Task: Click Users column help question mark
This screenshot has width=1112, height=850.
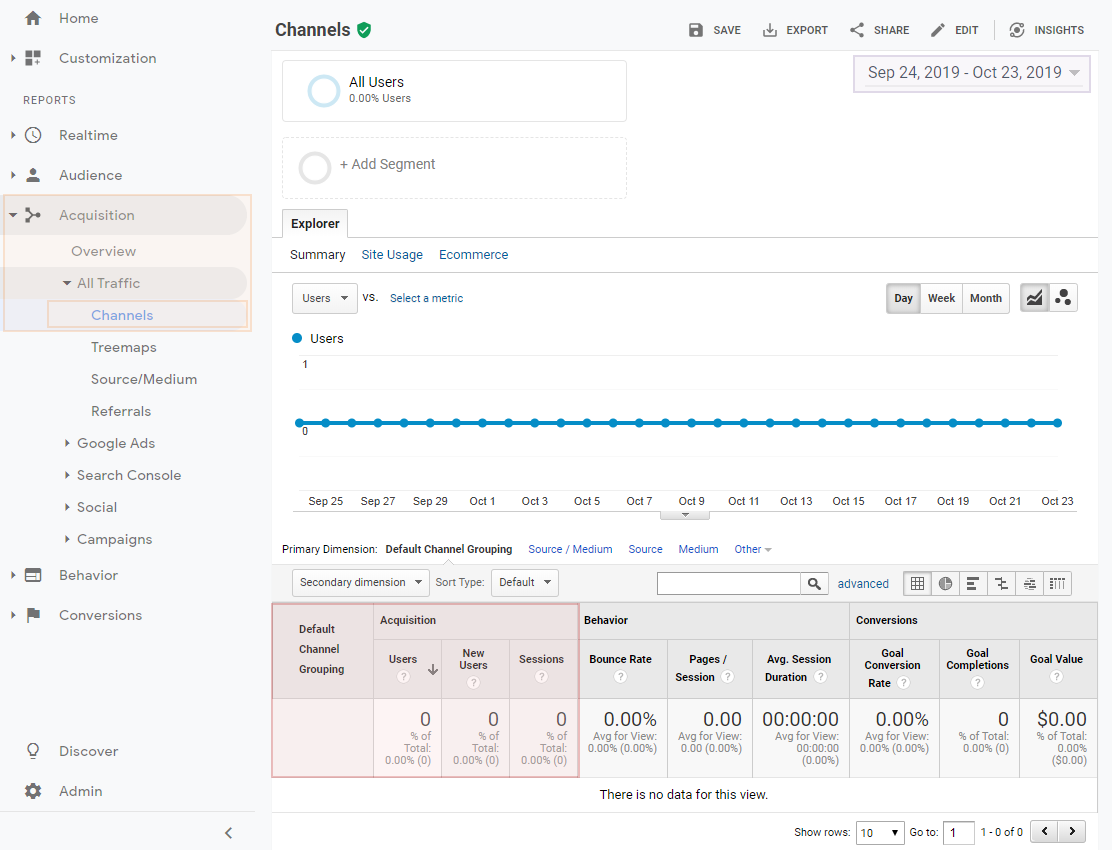Action: click(404, 677)
